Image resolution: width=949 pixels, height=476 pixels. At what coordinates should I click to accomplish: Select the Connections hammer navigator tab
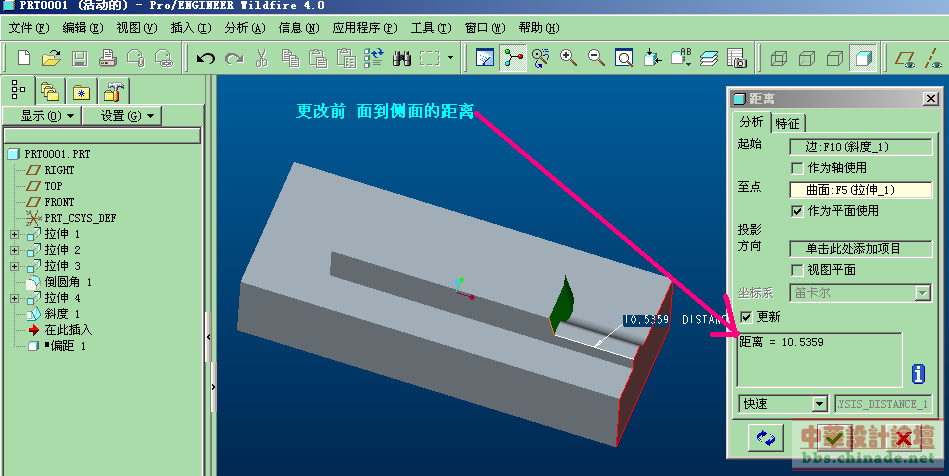tap(113, 92)
